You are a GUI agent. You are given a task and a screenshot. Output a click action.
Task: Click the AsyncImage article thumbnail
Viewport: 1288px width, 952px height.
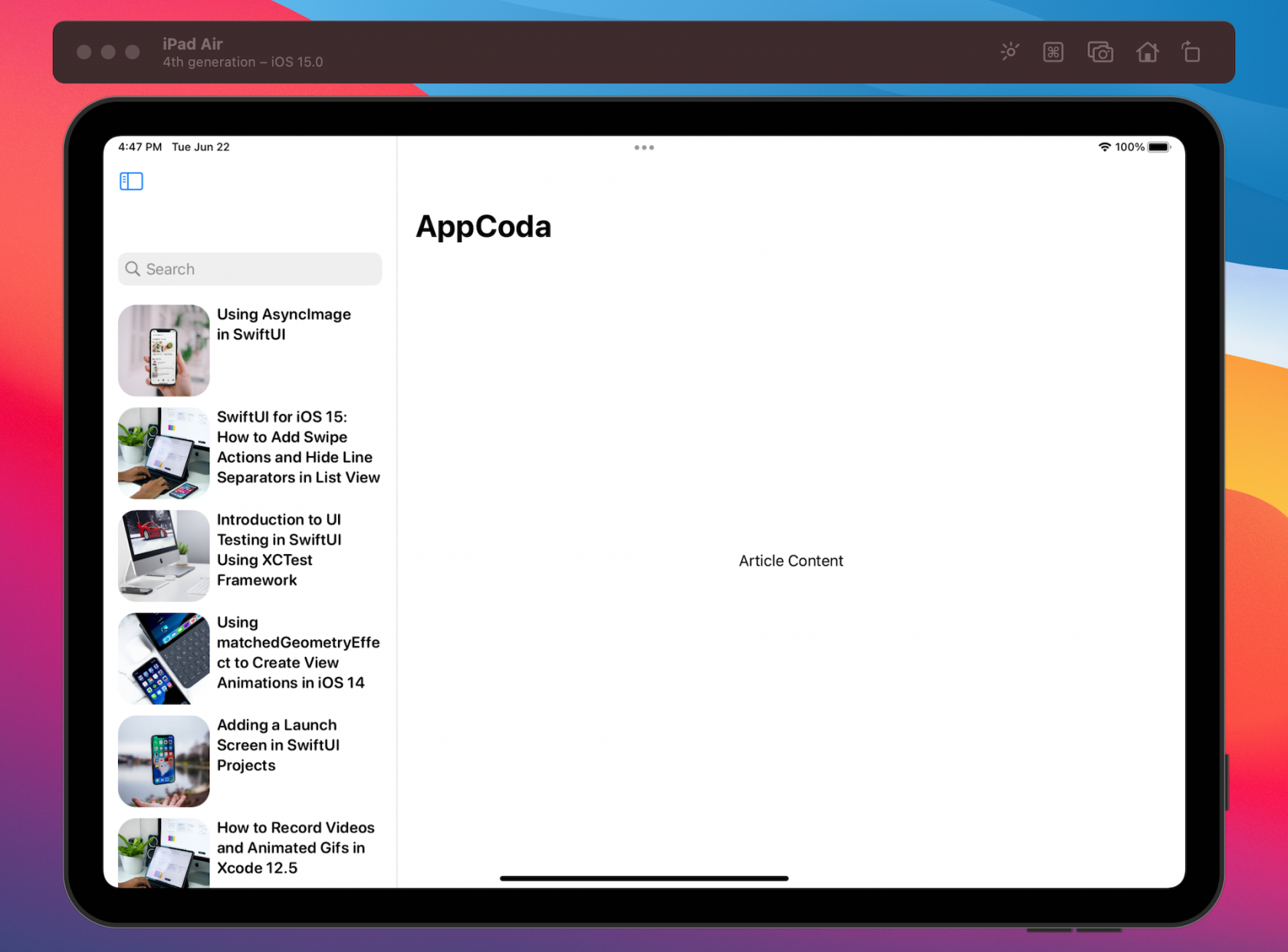(164, 350)
